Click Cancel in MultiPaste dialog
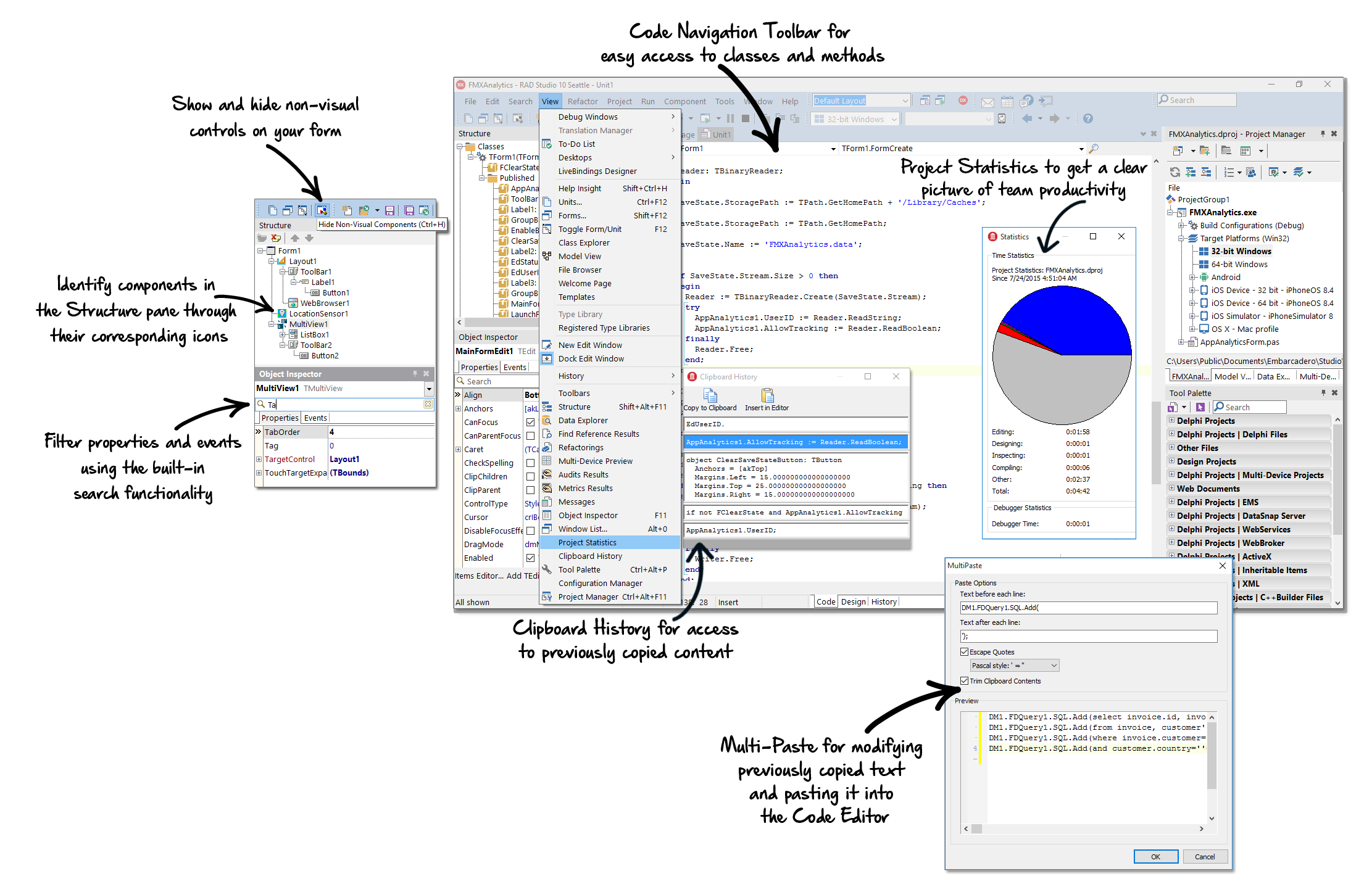Viewport: 1372px width, 892px height. [1204, 857]
